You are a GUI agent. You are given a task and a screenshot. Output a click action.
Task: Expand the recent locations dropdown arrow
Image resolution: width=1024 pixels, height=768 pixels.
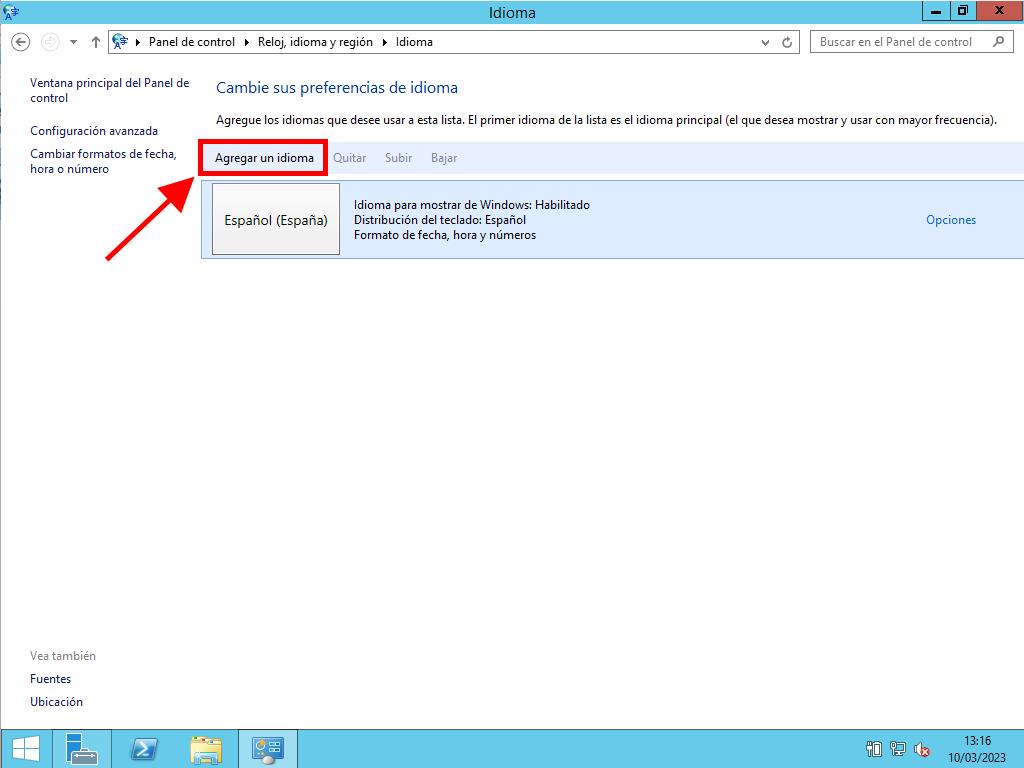(73, 42)
